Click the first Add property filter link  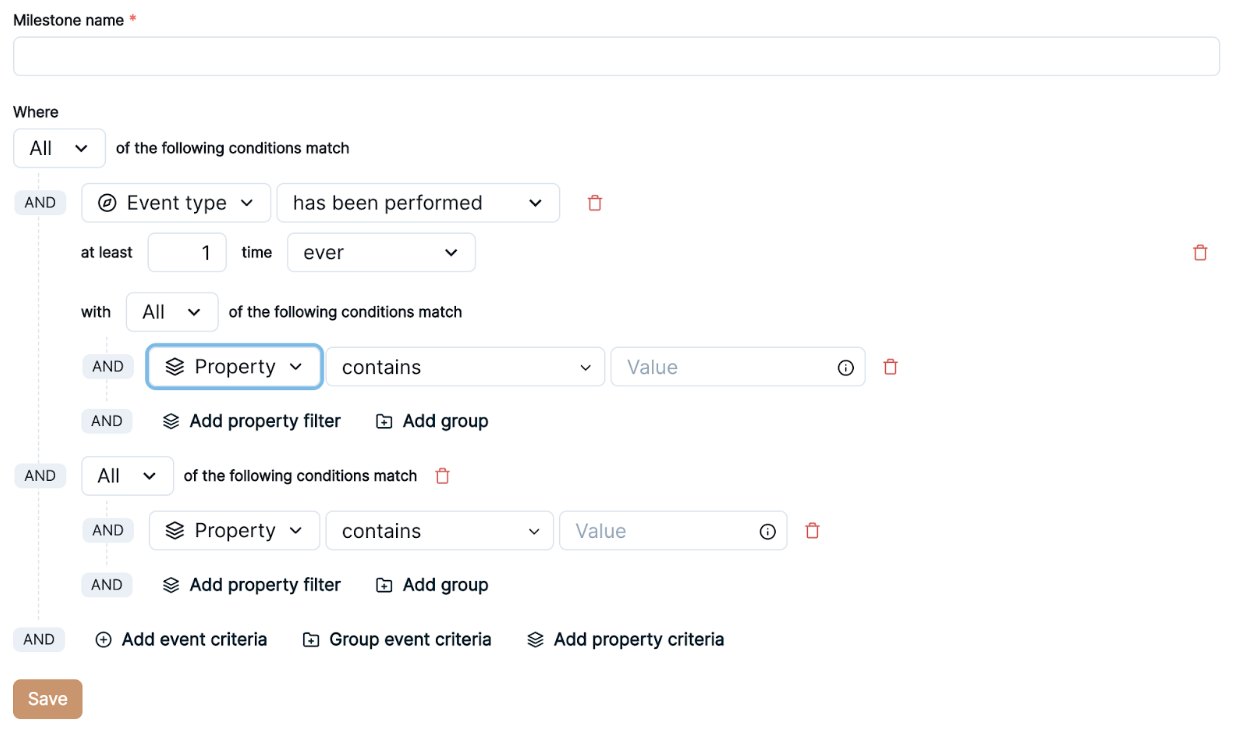[252, 421]
